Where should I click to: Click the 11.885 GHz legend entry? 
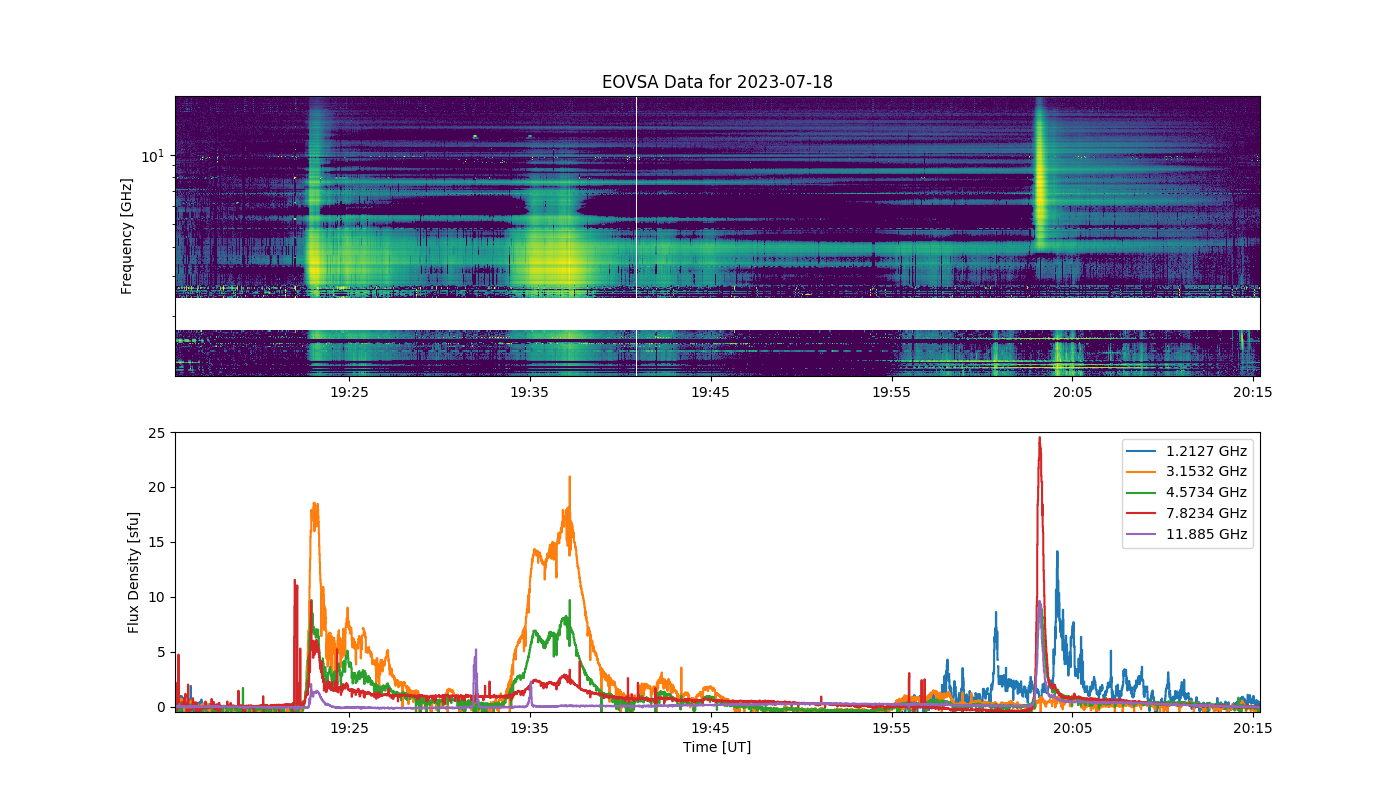coord(1188,535)
